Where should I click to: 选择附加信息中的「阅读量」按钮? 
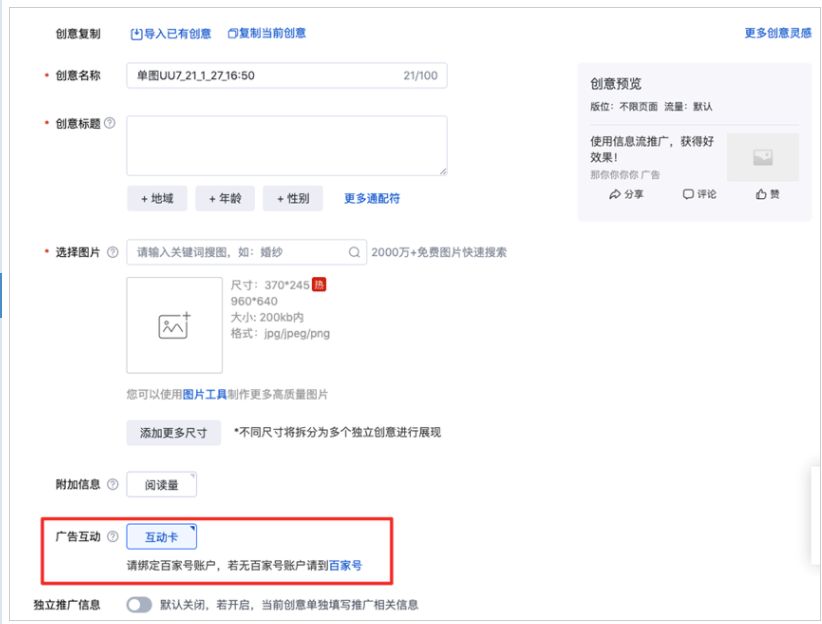click(161, 483)
